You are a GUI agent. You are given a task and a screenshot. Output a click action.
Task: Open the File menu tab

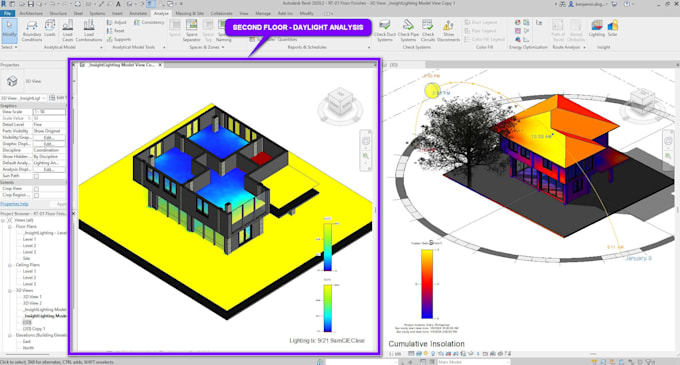(7, 13)
